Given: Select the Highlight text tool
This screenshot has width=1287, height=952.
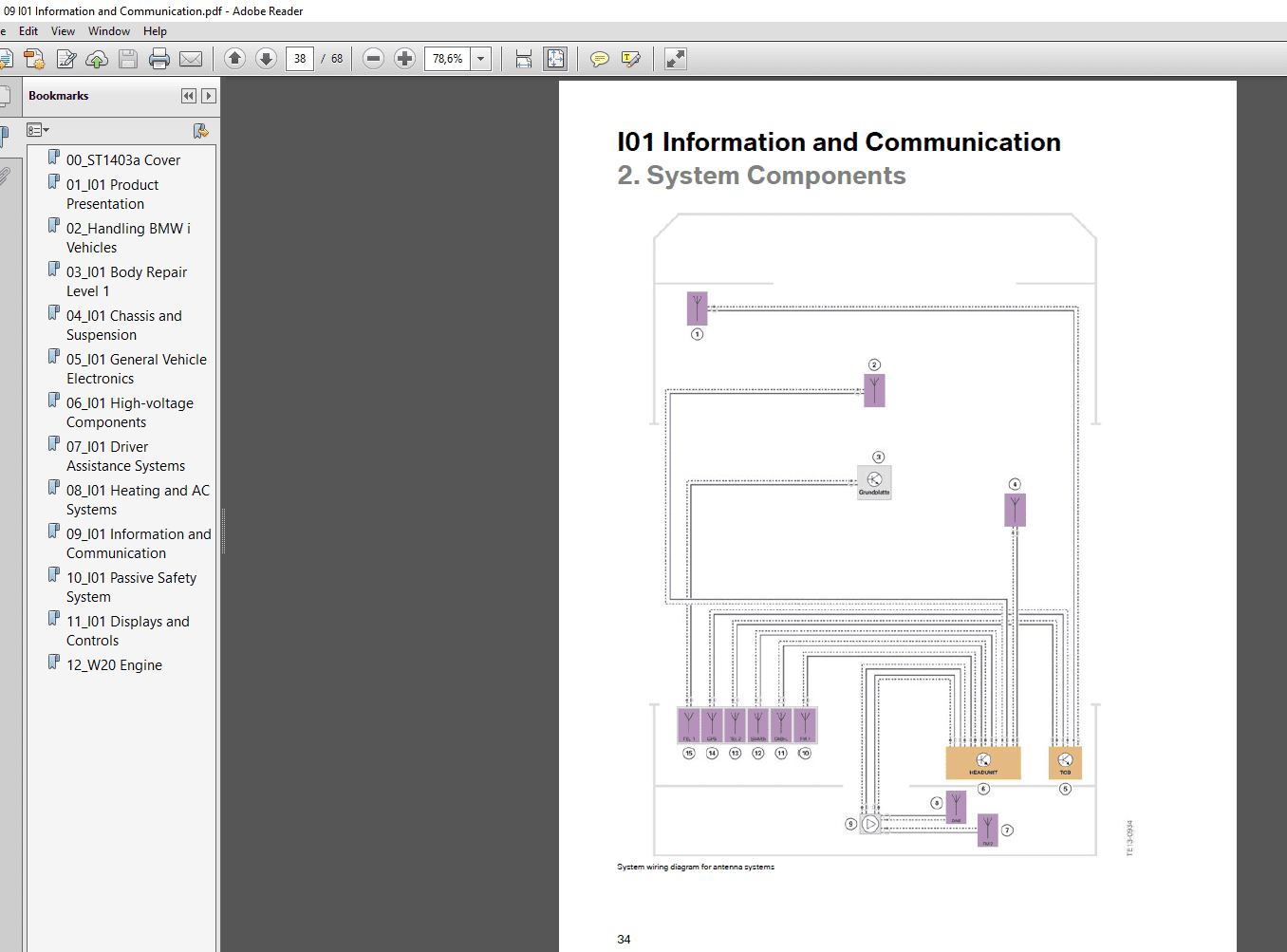Looking at the screenshot, I should coord(631,59).
